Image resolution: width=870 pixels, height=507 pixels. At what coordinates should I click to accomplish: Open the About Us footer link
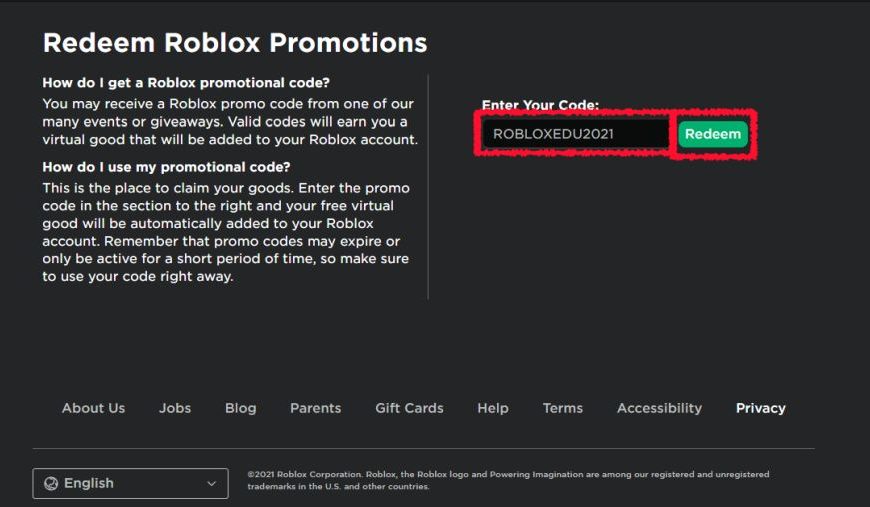coord(93,408)
